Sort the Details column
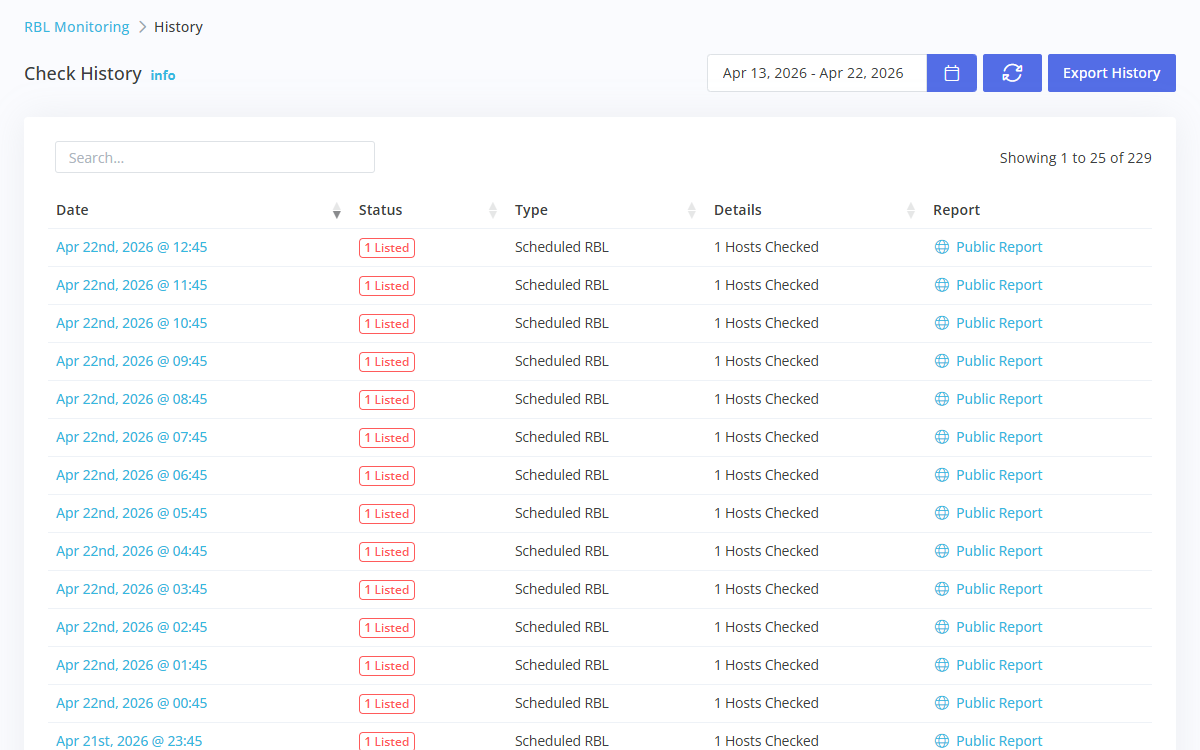Viewport: 1200px width, 750px height. 910,211
